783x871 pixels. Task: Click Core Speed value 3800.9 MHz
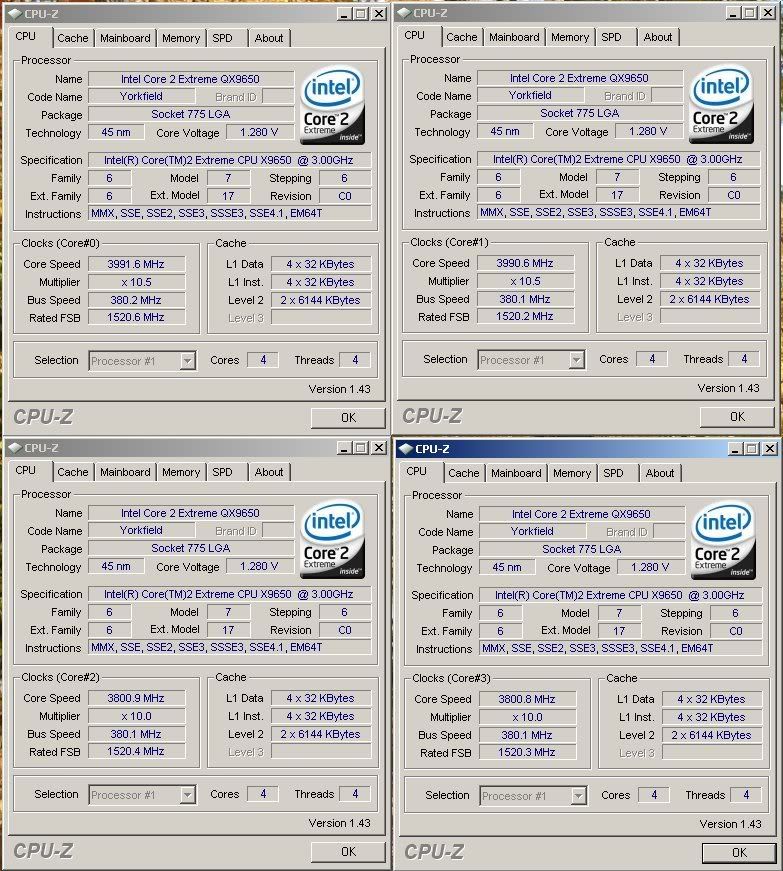click(x=136, y=698)
